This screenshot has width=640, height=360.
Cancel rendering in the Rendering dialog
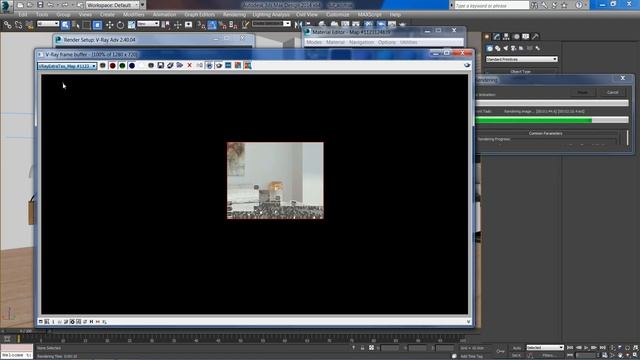click(612, 93)
